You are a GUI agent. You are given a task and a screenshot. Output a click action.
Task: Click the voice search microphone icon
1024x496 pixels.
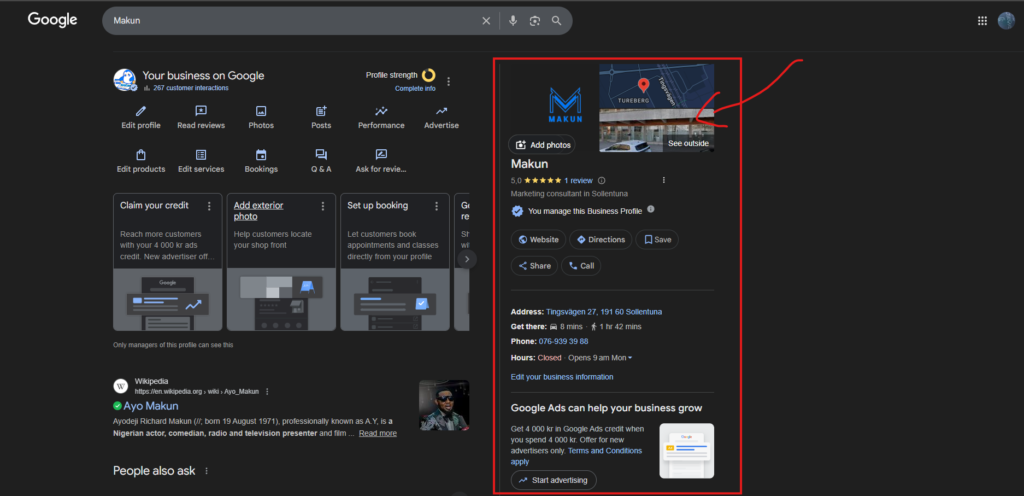513,21
